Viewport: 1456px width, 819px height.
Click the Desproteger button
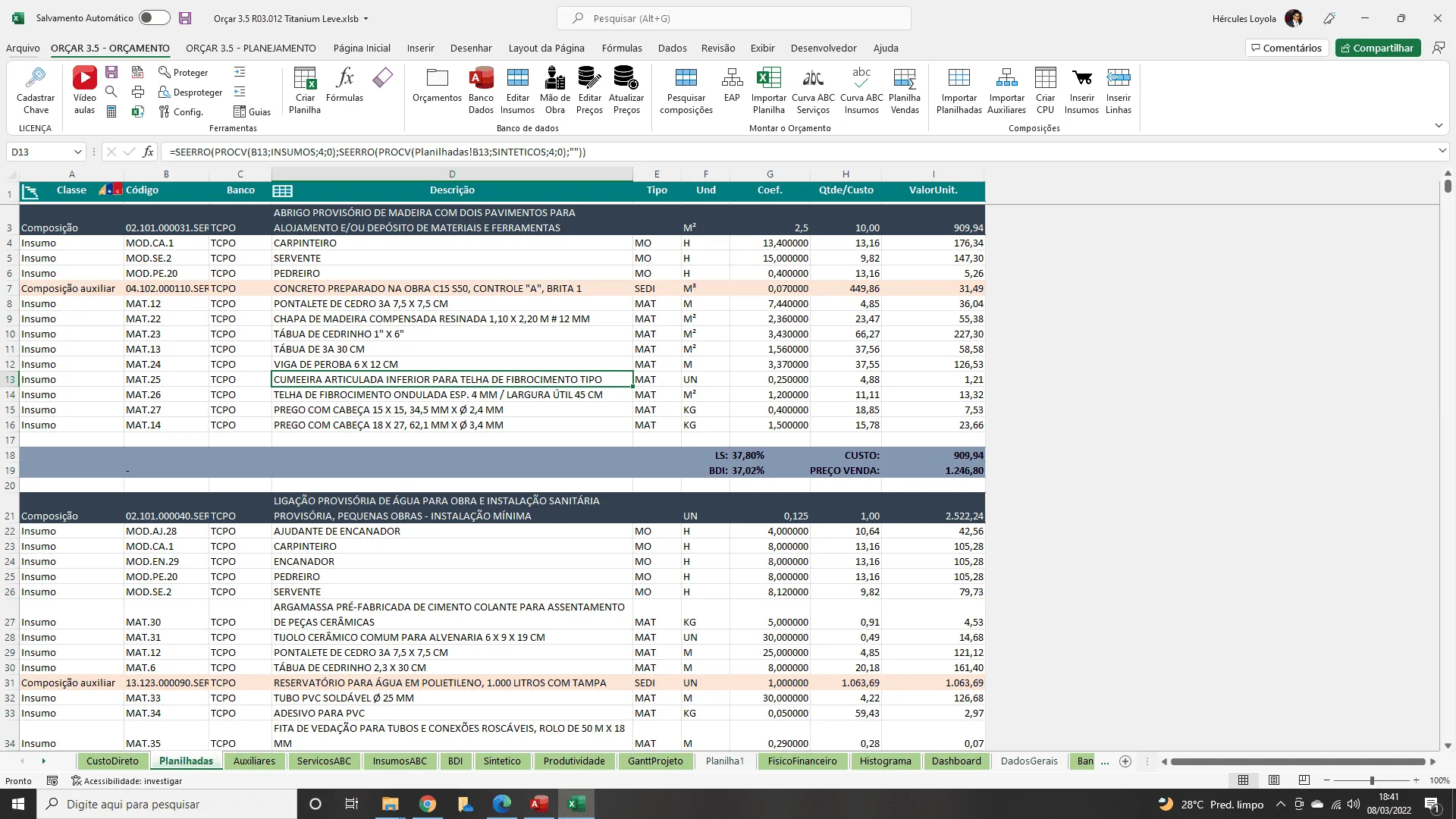(190, 92)
